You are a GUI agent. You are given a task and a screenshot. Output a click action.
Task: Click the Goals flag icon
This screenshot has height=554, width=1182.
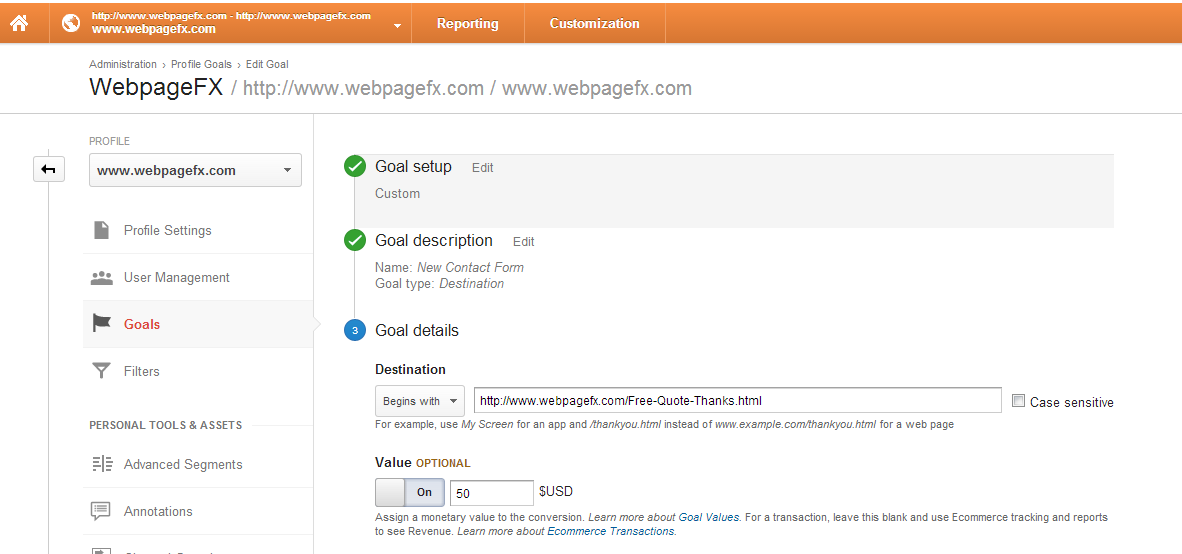pos(101,324)
